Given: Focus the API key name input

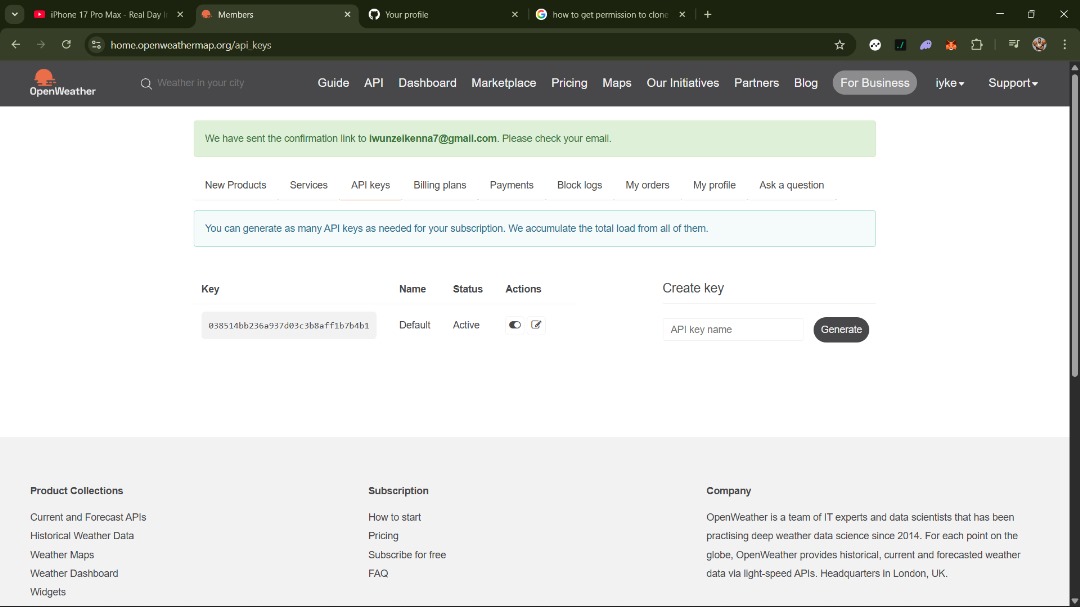Looking at the screenshot, I should coord(733,329).
